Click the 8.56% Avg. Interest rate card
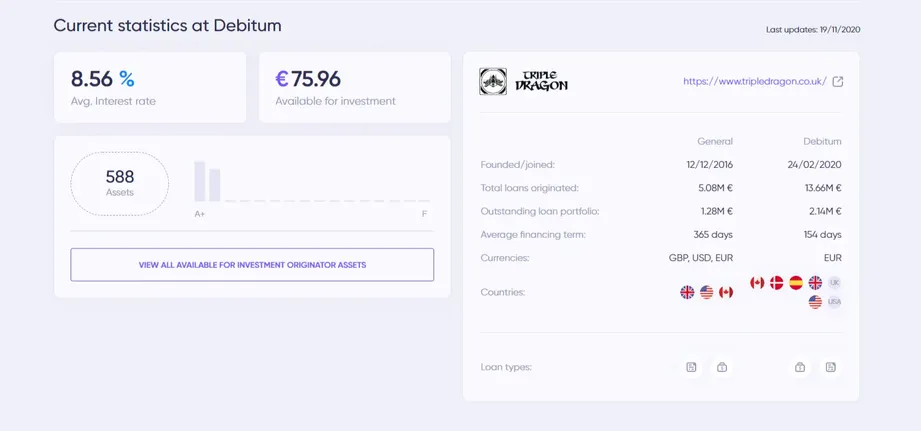Image resolution: width=921 pixels, height=431 pixels. (150, 87)
